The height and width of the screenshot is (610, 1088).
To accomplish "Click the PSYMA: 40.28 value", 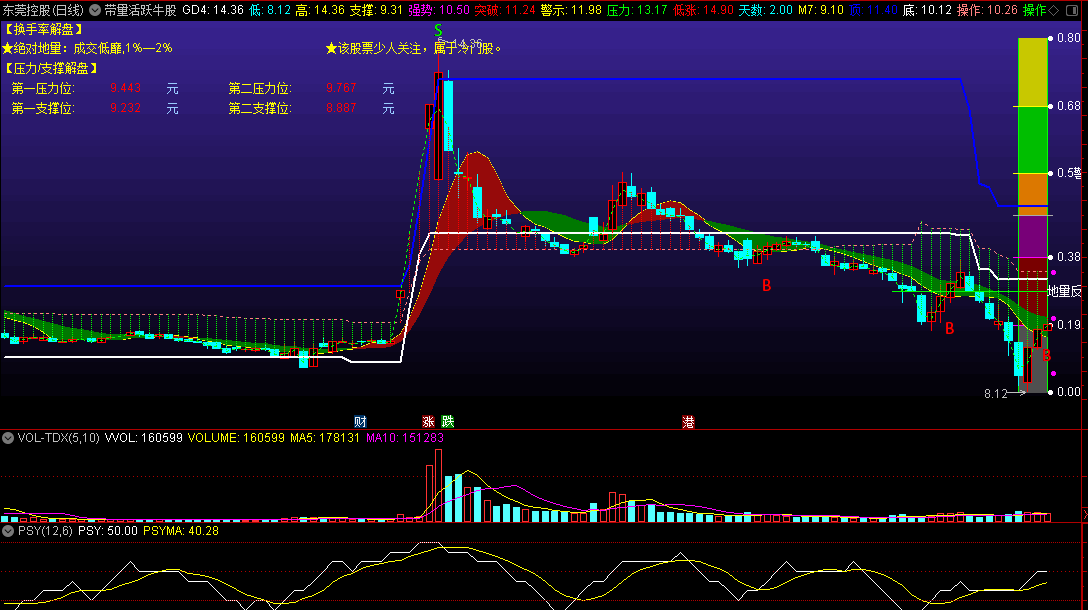I will tap(181, 531).
